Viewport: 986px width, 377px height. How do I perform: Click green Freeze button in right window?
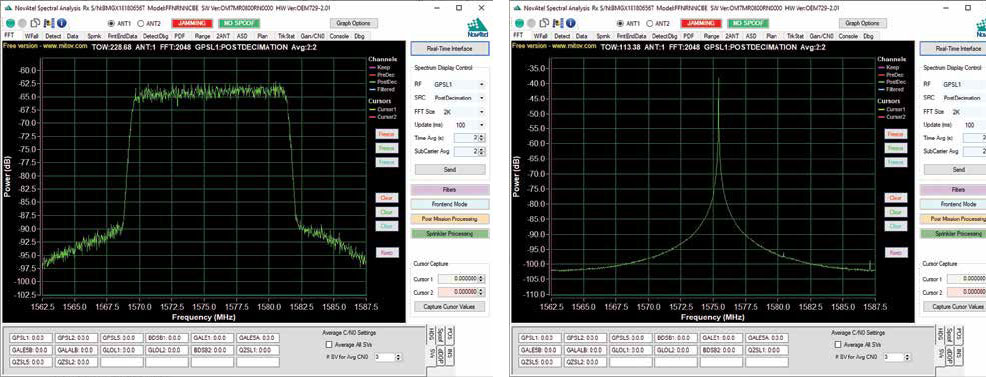[x=897, y=148]
